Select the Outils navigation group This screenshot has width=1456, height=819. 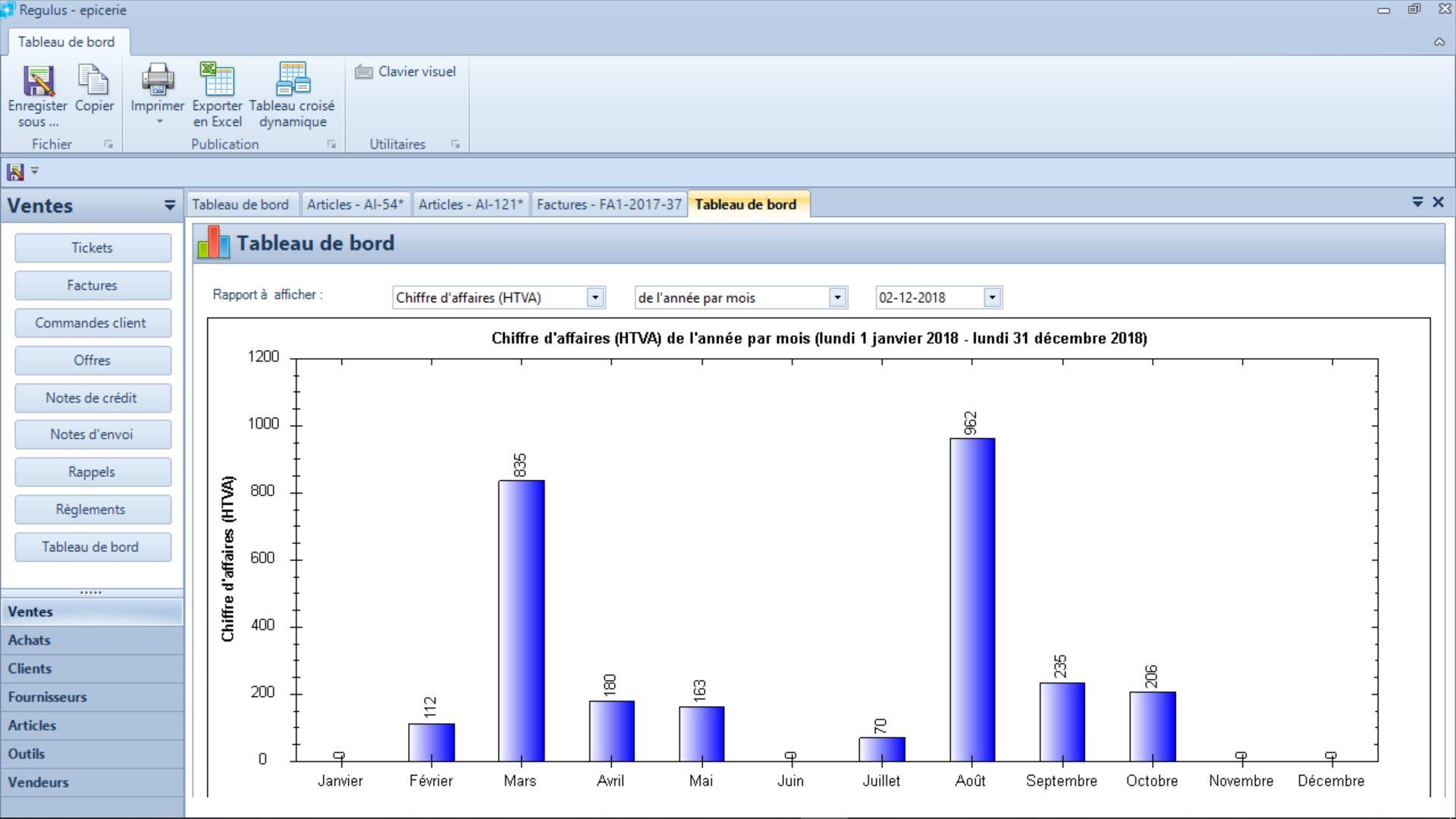[92, 754]
